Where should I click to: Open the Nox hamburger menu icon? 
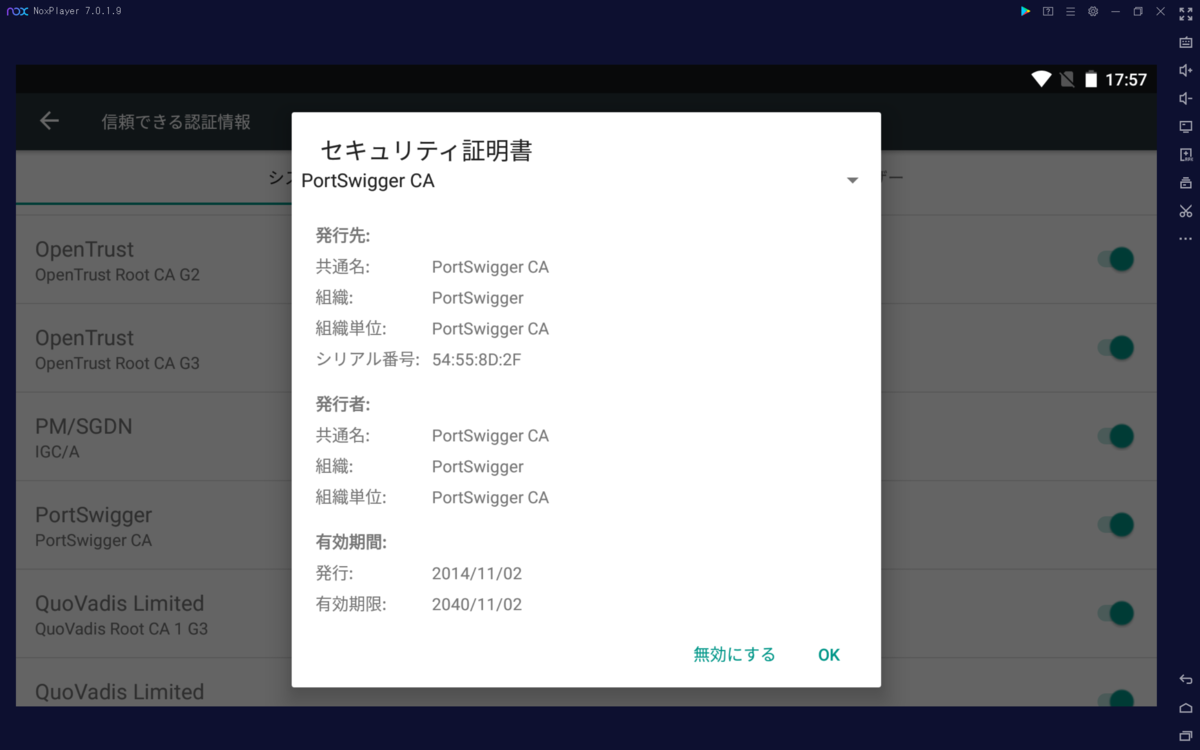pos(1070,11)
